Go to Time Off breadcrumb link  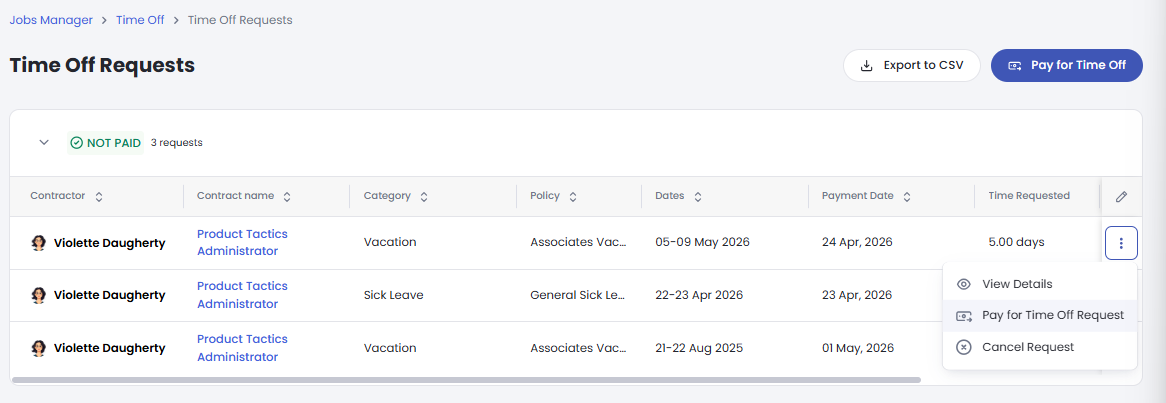[x=139, y=20]
